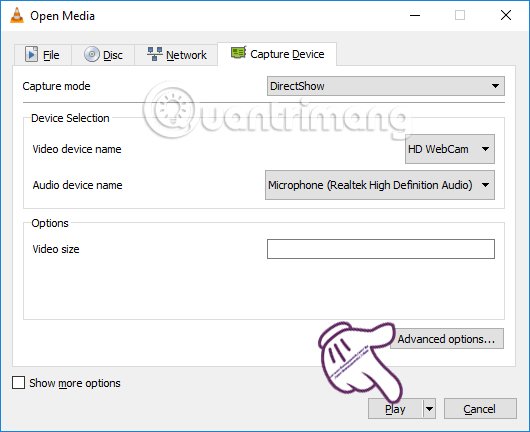Select the Capture Device tab

click(277, 54)
